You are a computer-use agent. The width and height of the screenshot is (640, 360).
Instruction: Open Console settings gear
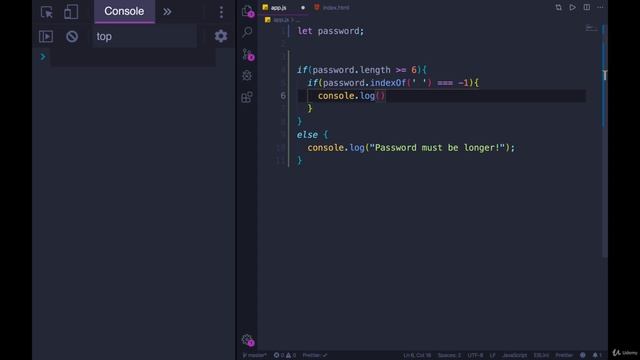(221, 36)
